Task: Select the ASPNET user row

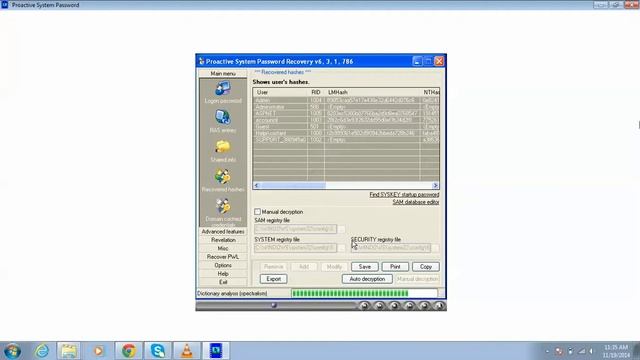Action: (x=346, y=113)
